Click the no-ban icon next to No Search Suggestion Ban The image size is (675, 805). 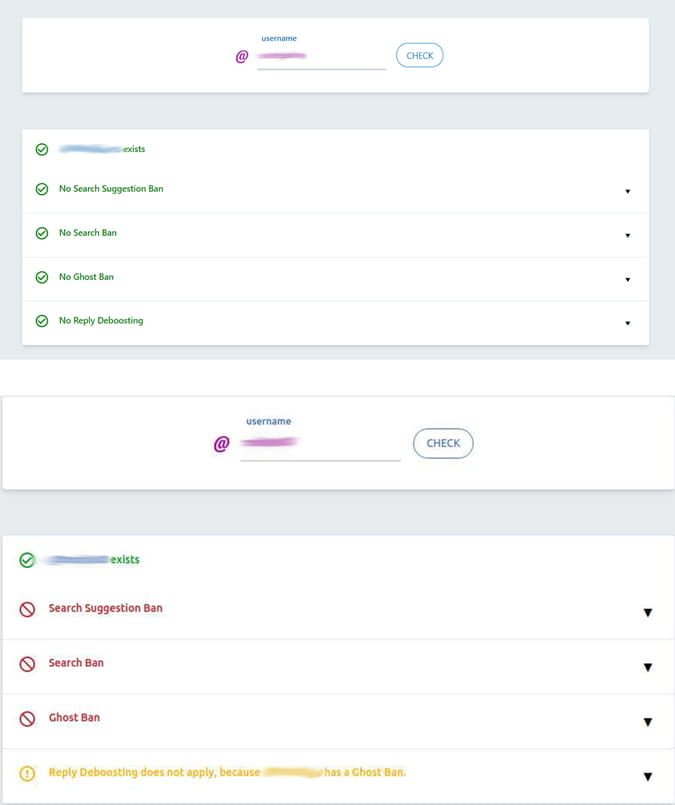pos(40,188)
